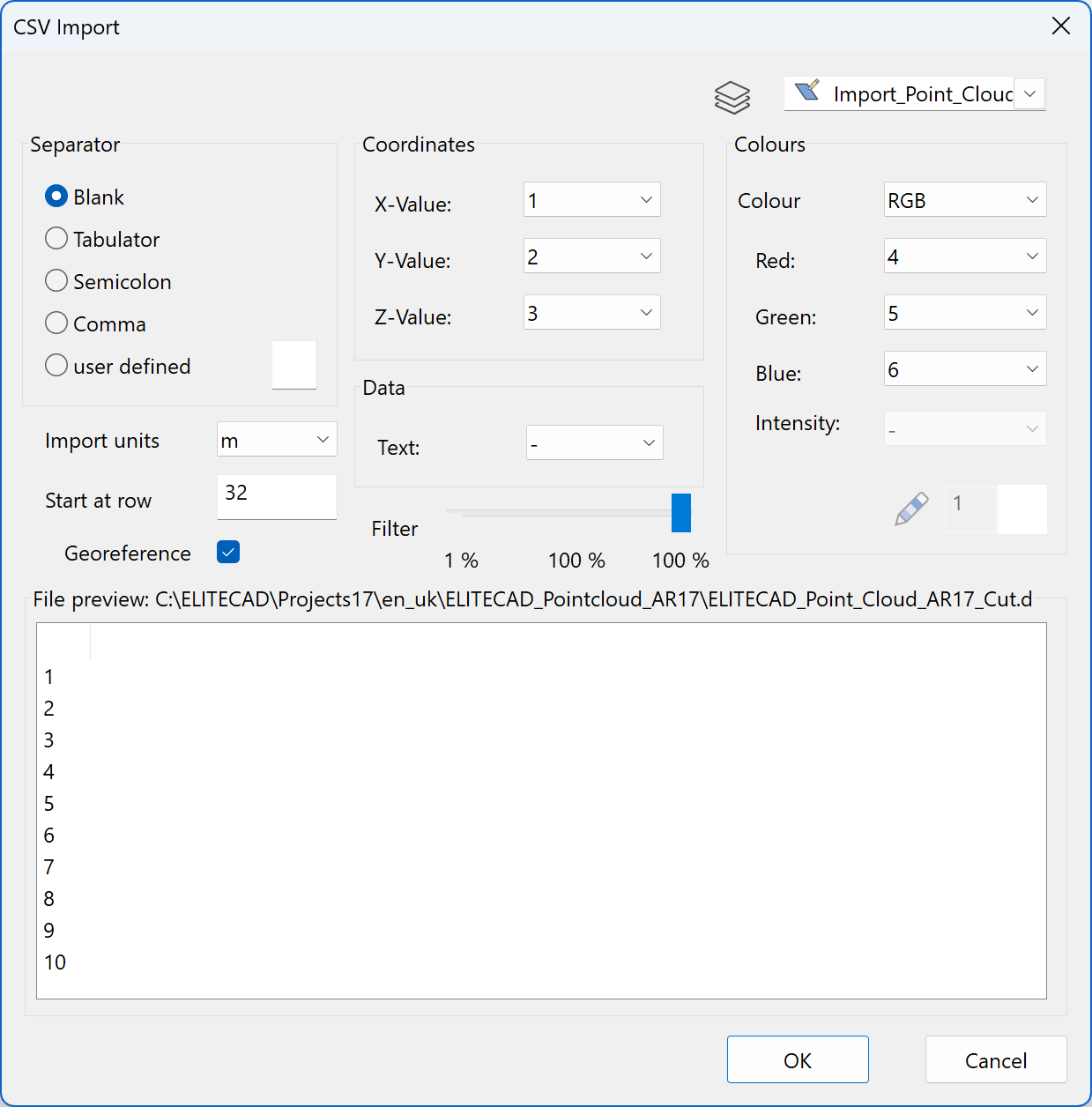The width and height of the screenshot is (1092, 1107).
Task: Confirm the import with OK
Action: tap(796, 1059)
